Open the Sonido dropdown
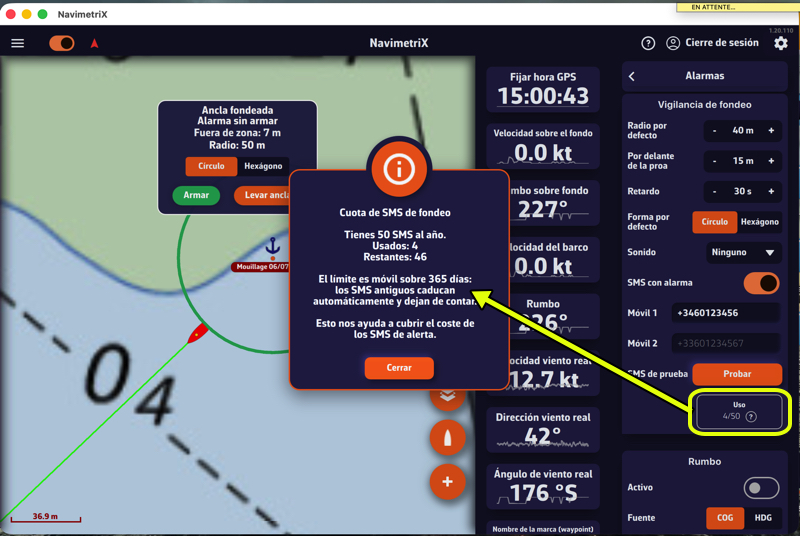The width and height of the screenshot is (800, 536). tap(743, 252)
